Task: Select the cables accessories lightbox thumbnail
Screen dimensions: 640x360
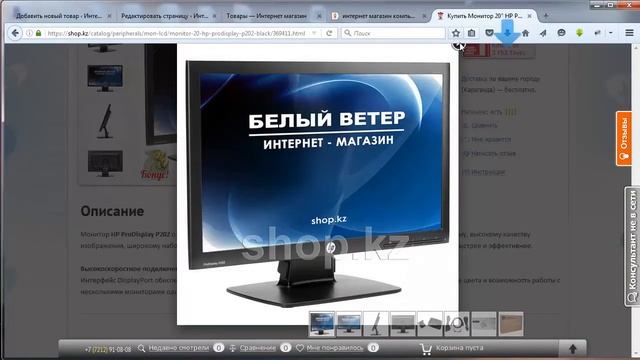Action: point(456,324)
